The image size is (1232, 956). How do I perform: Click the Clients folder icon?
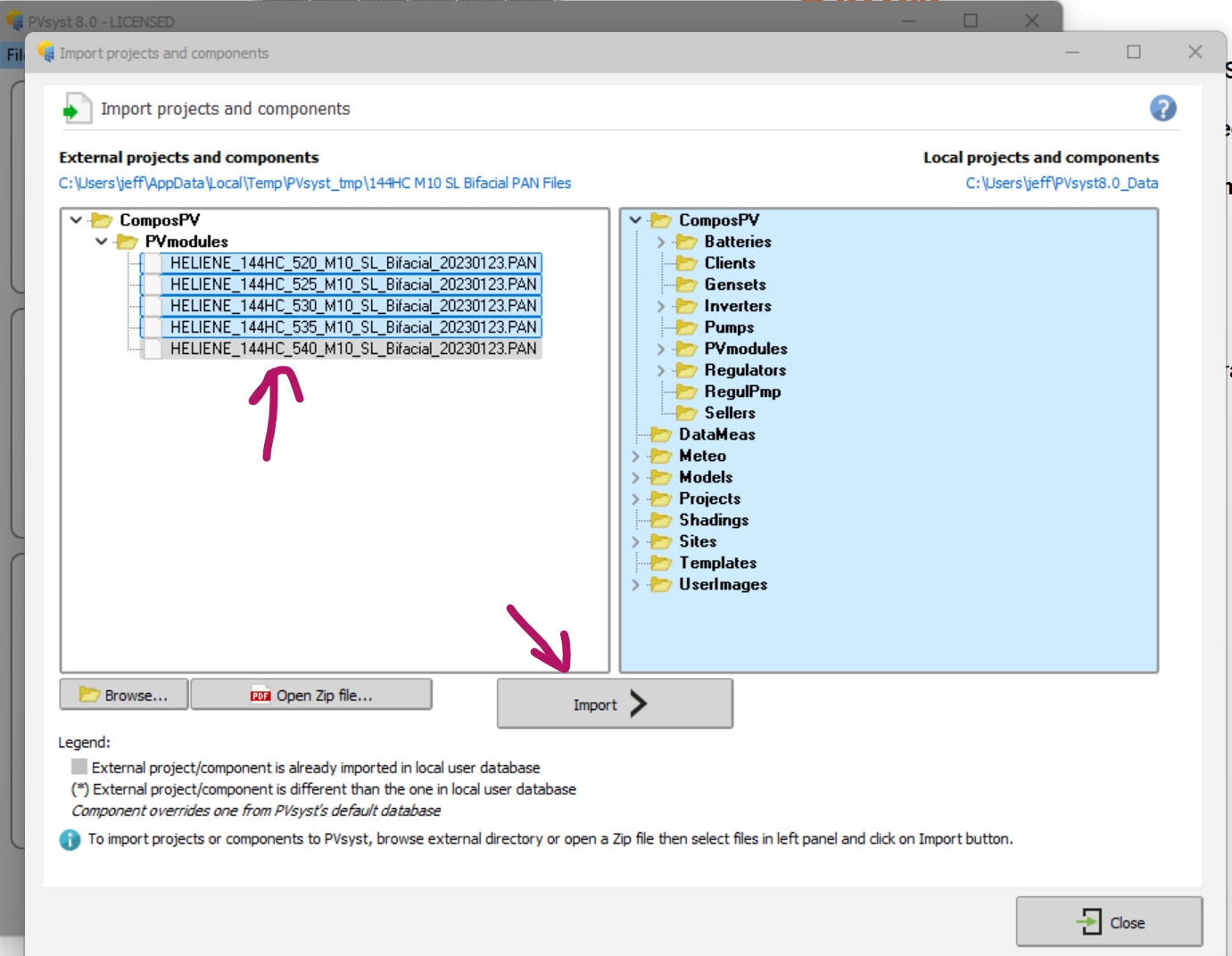(686, 263)
